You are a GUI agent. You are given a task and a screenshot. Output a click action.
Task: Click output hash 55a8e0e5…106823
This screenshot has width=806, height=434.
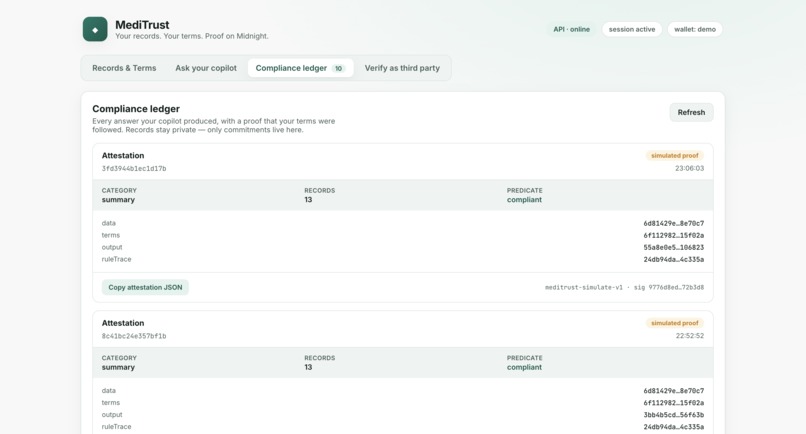[673, 247]
